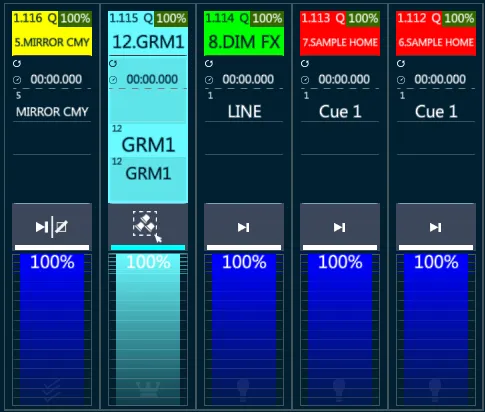Image resolution: width=485 pixels, height=412 pixels.
Task: Click Go button under 7.SAMPLE HOME executor
Action: [340, 227]
